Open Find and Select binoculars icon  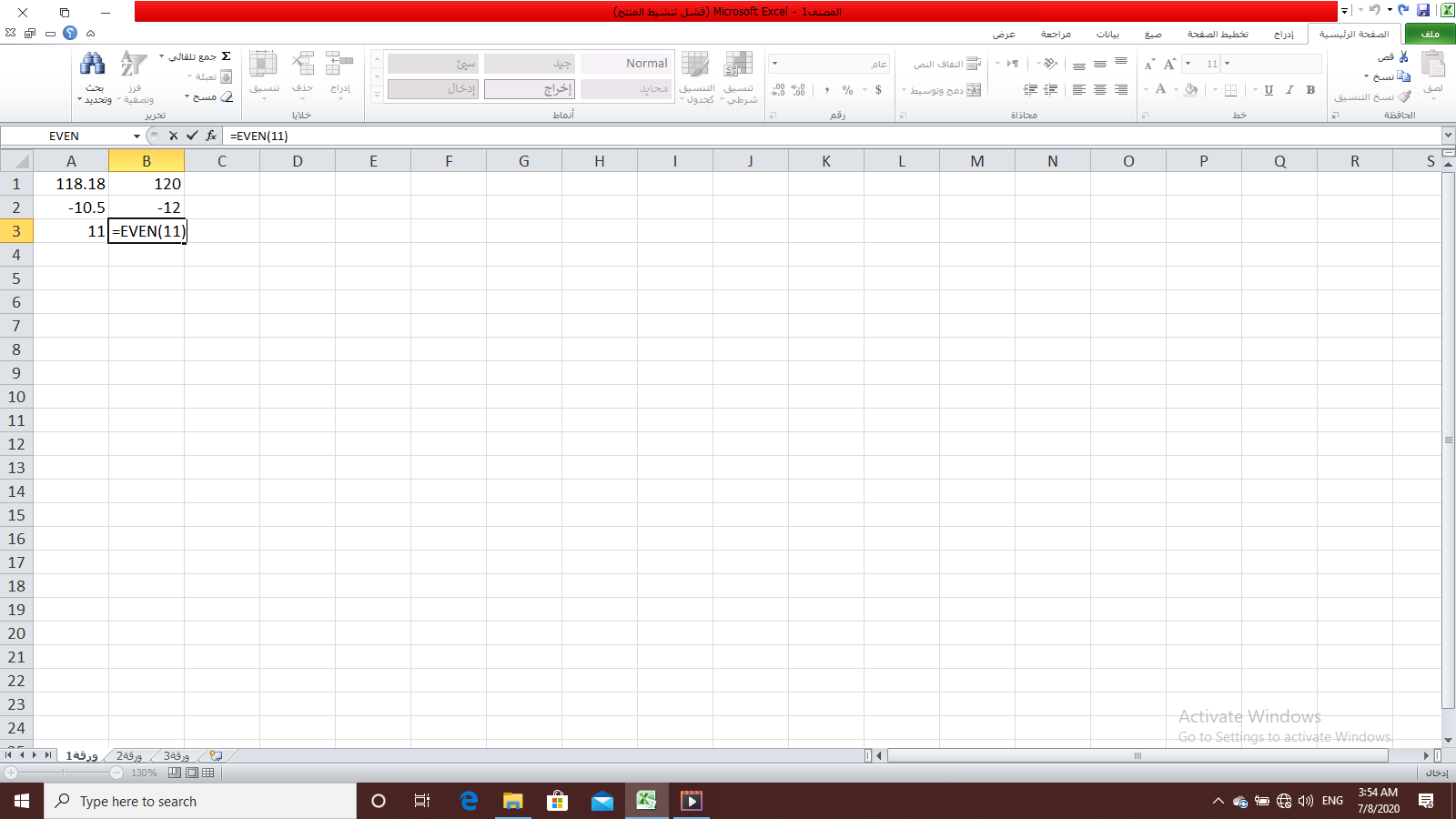click(93, 64)
